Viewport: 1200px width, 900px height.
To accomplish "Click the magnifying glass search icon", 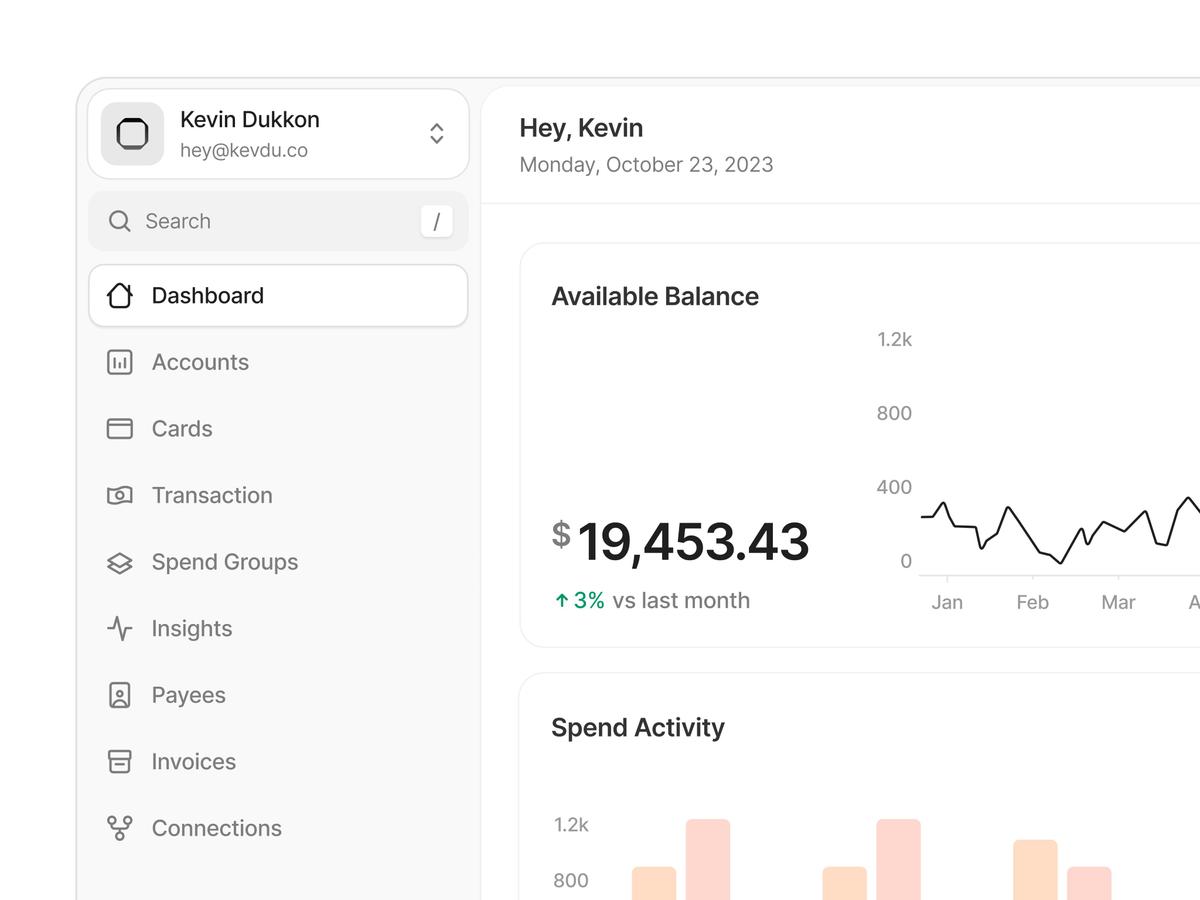I will 120,221.
